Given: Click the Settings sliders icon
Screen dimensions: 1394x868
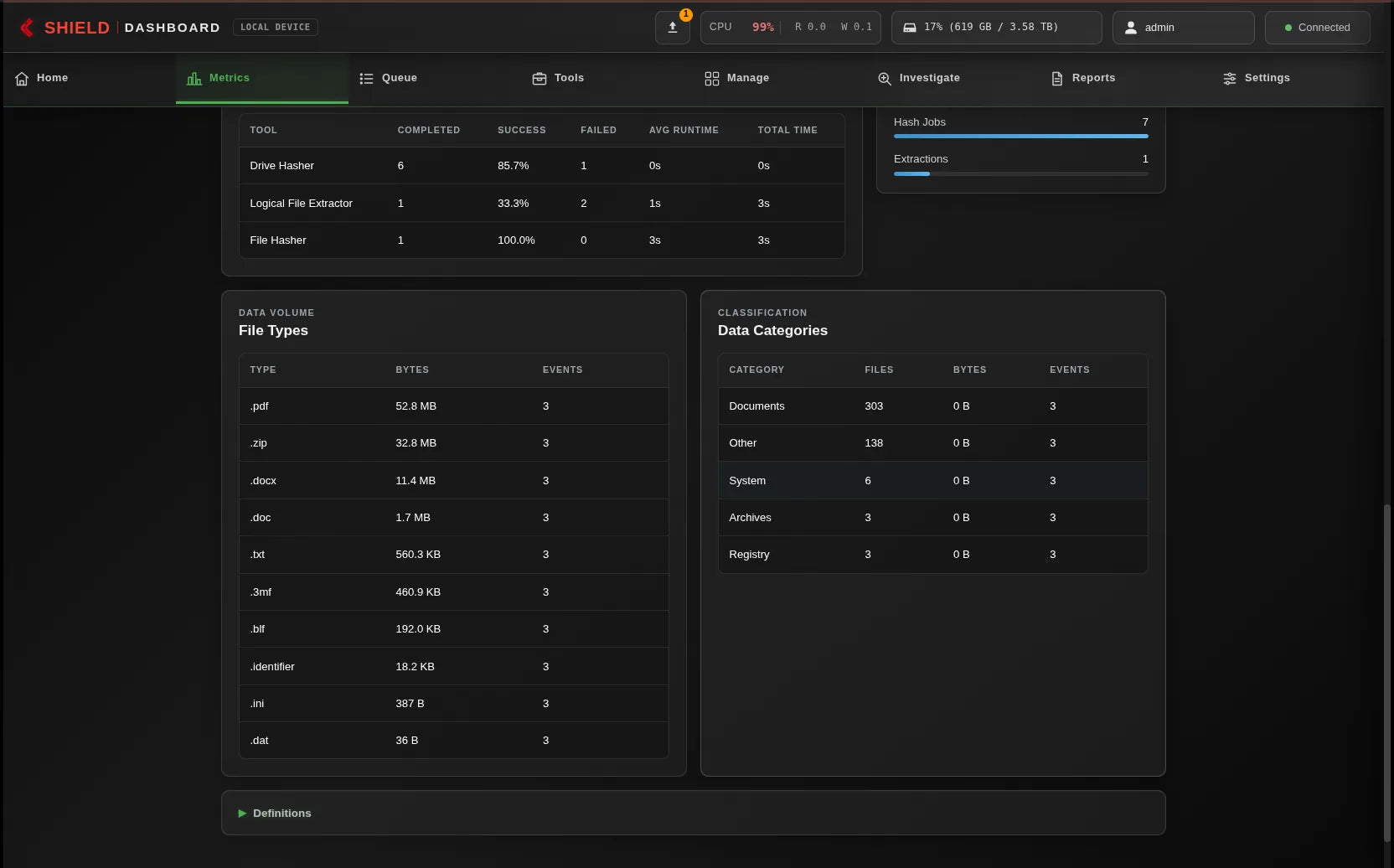Looking at the screenshot, I should point(1229,78).
